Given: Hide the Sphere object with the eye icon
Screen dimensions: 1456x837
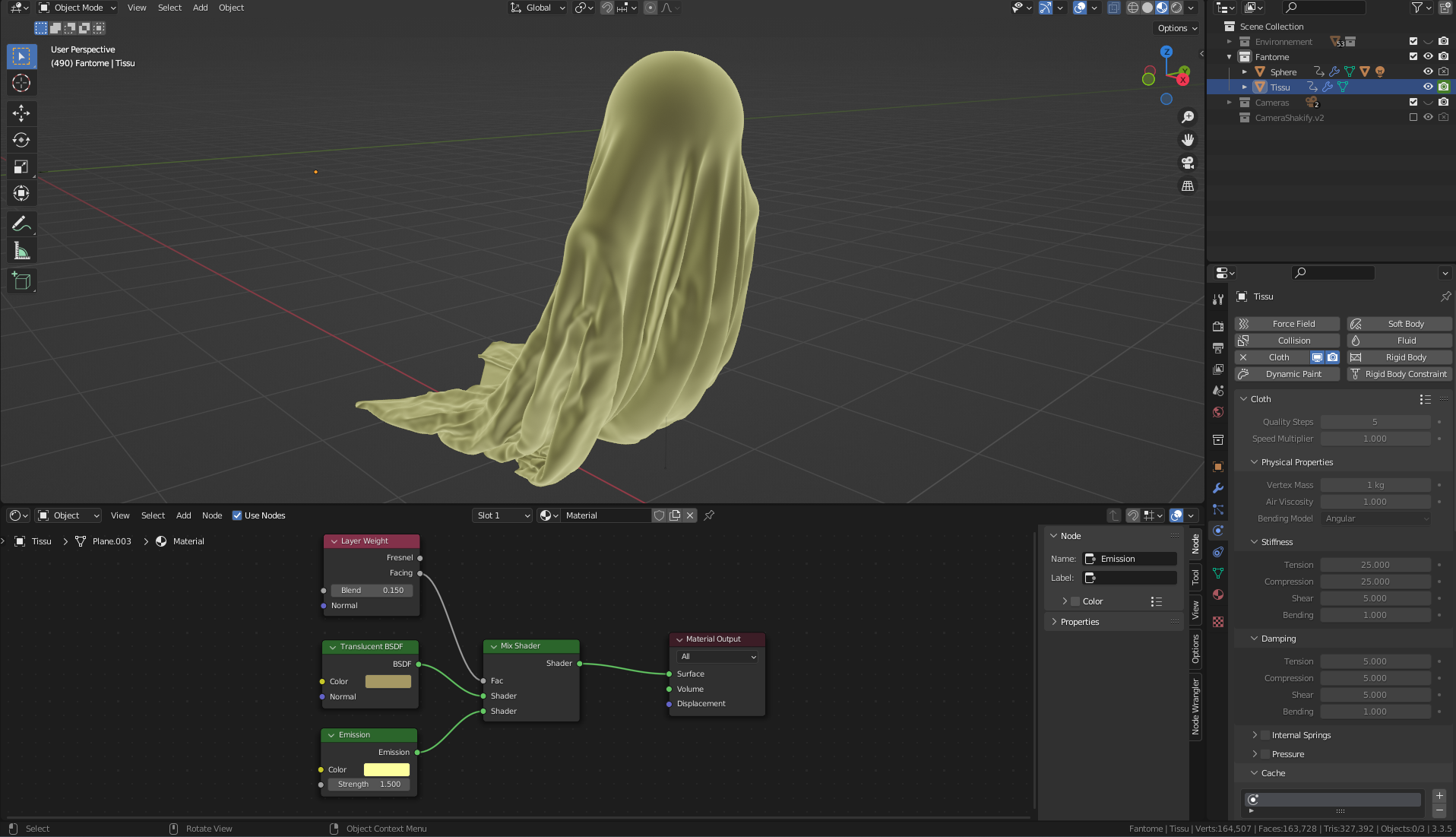Looking at the screenshot, I should point(1428,72).
